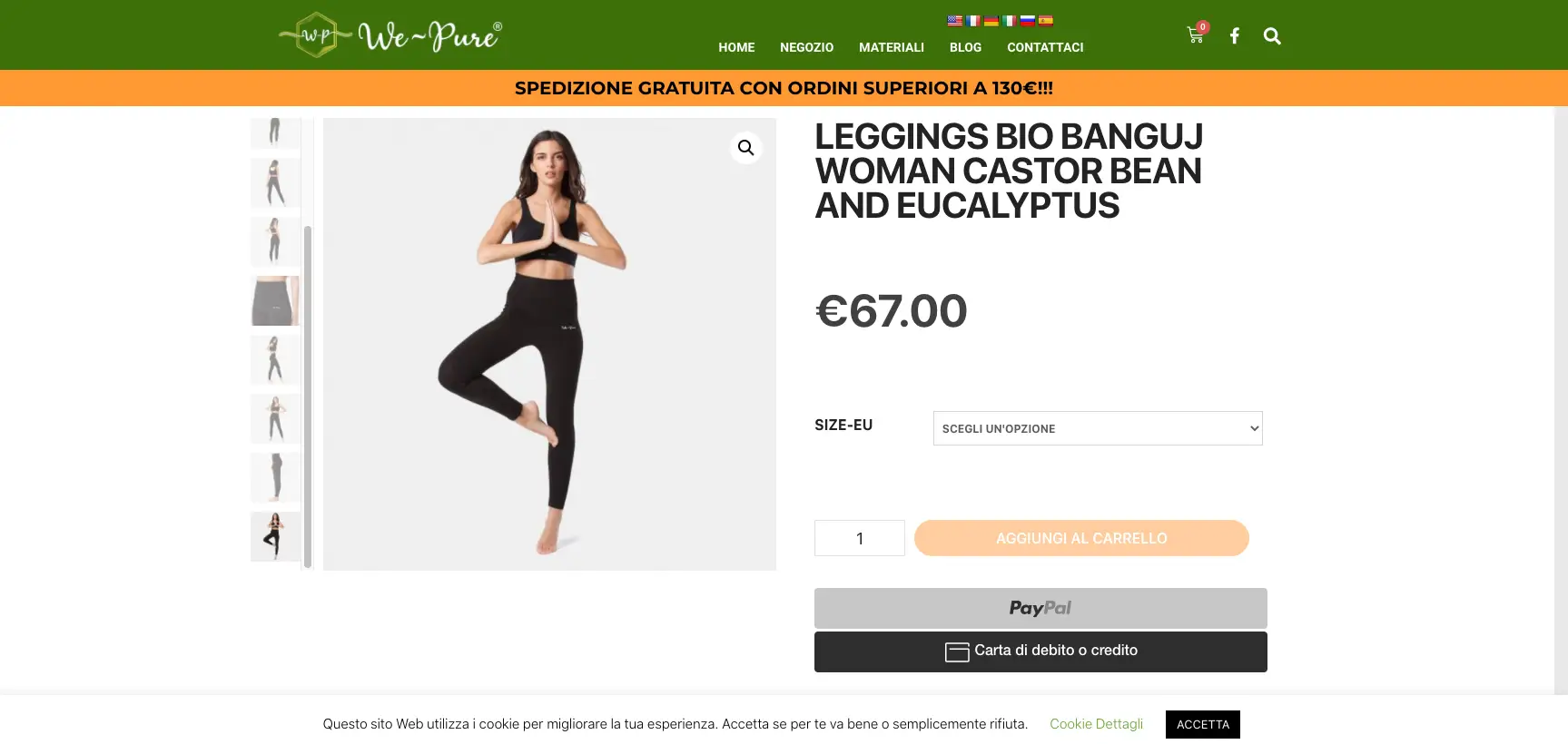Select the Spanish flag language

pyautogui.click(x=1046, y=21)
